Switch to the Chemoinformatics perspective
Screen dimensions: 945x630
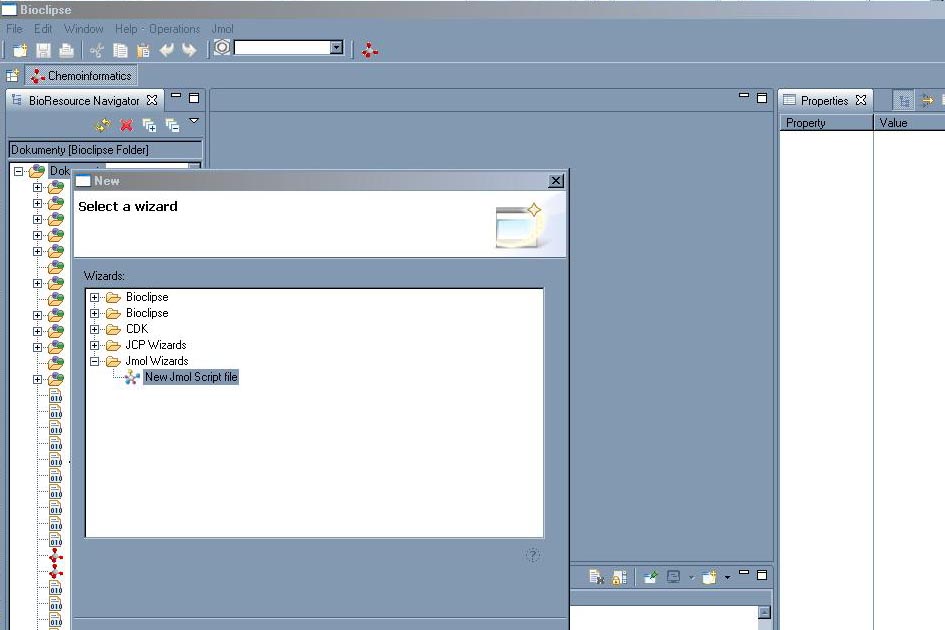(x=81, y=76)
